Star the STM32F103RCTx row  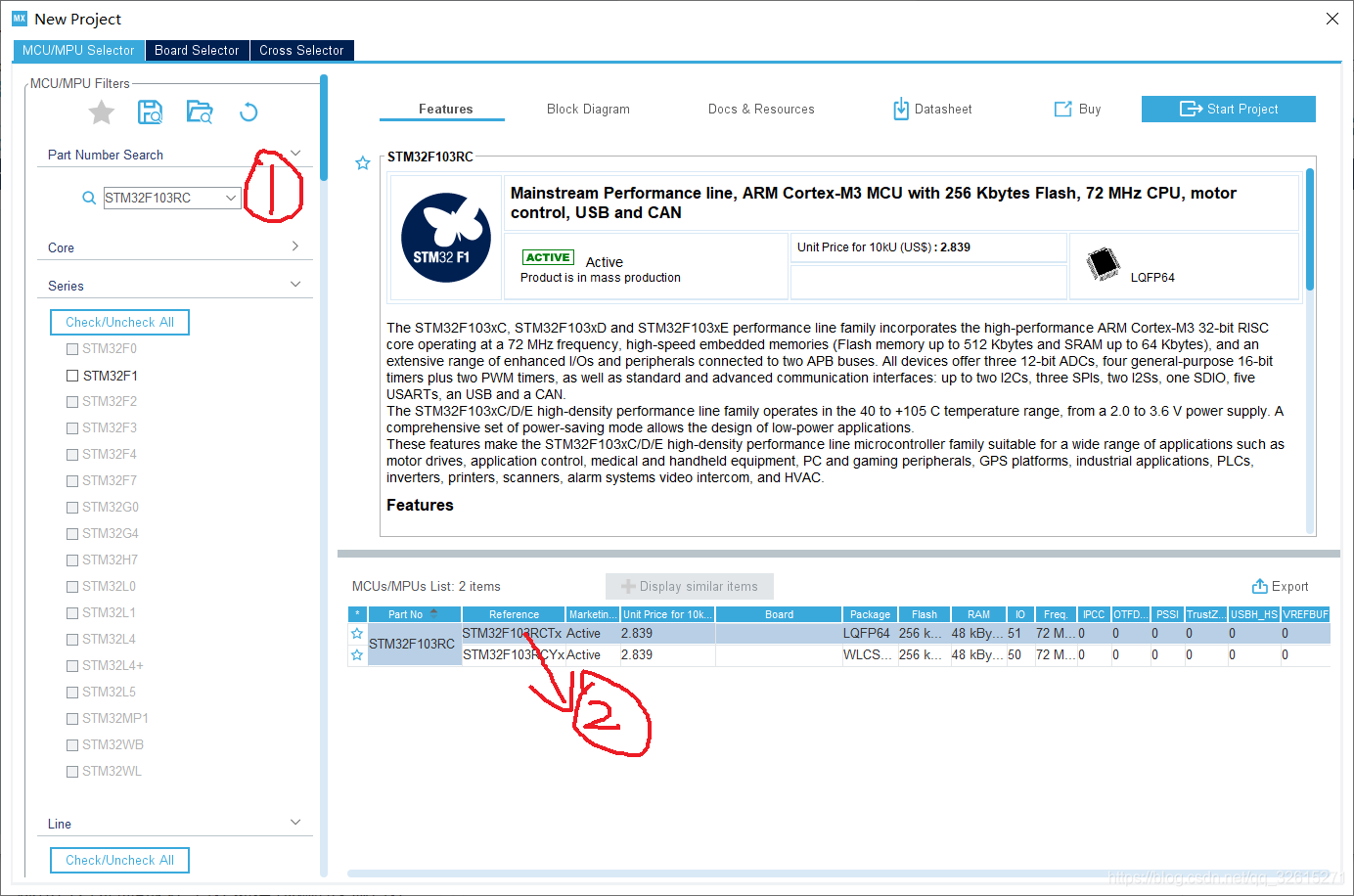click(x=357, y=634)
